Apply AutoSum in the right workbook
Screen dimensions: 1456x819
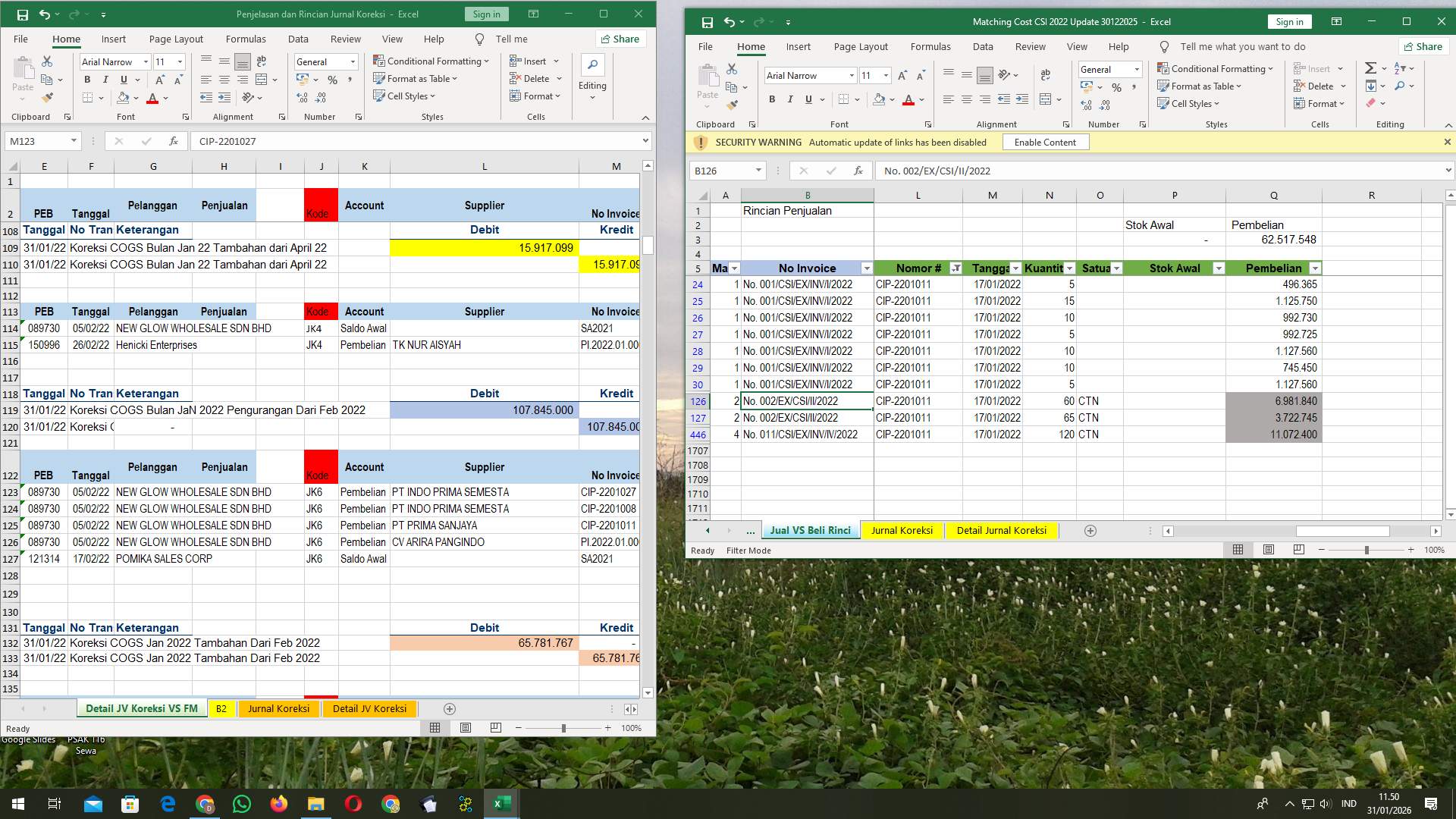tap(1371, 67)
